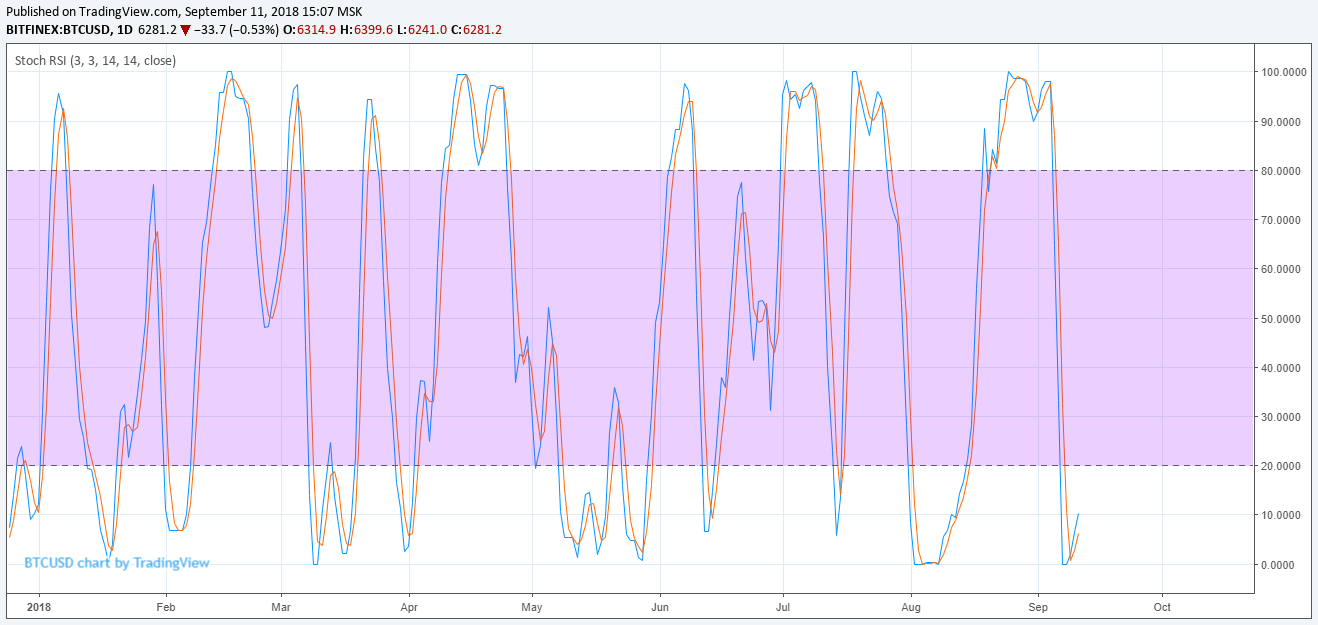The height and width of the screenshot is (625, 1318).
Task: Click the 30.0000 axis label
Action: pyautogui.click(x=1283, y=417)
